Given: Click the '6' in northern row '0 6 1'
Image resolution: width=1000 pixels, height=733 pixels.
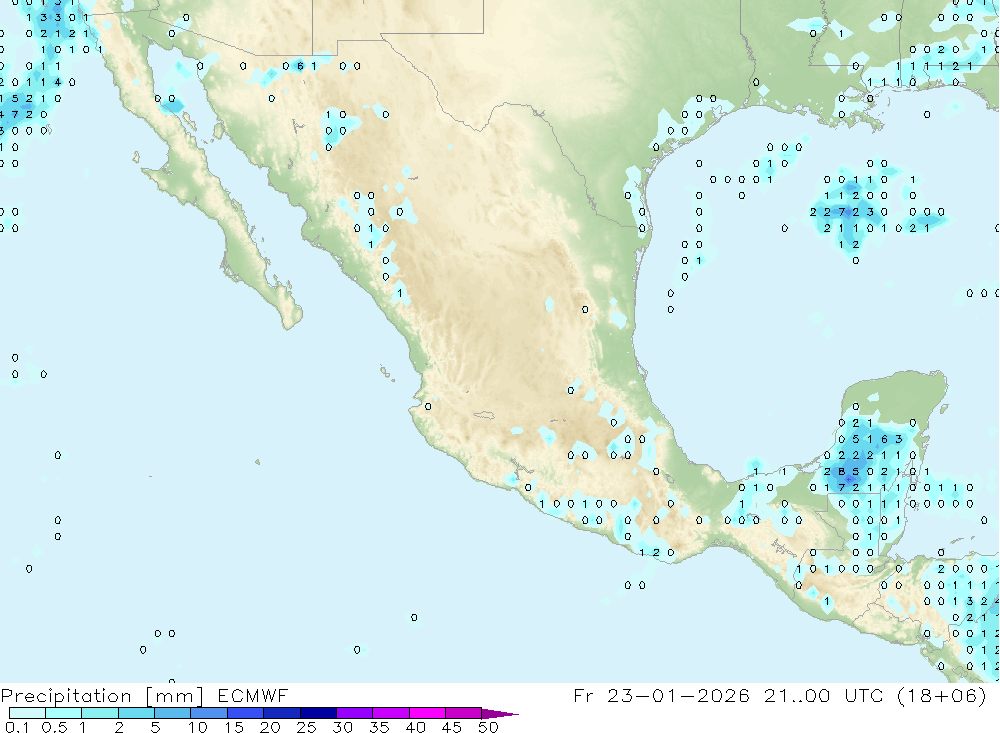Looking at the screenshot, I should (300, 66).
